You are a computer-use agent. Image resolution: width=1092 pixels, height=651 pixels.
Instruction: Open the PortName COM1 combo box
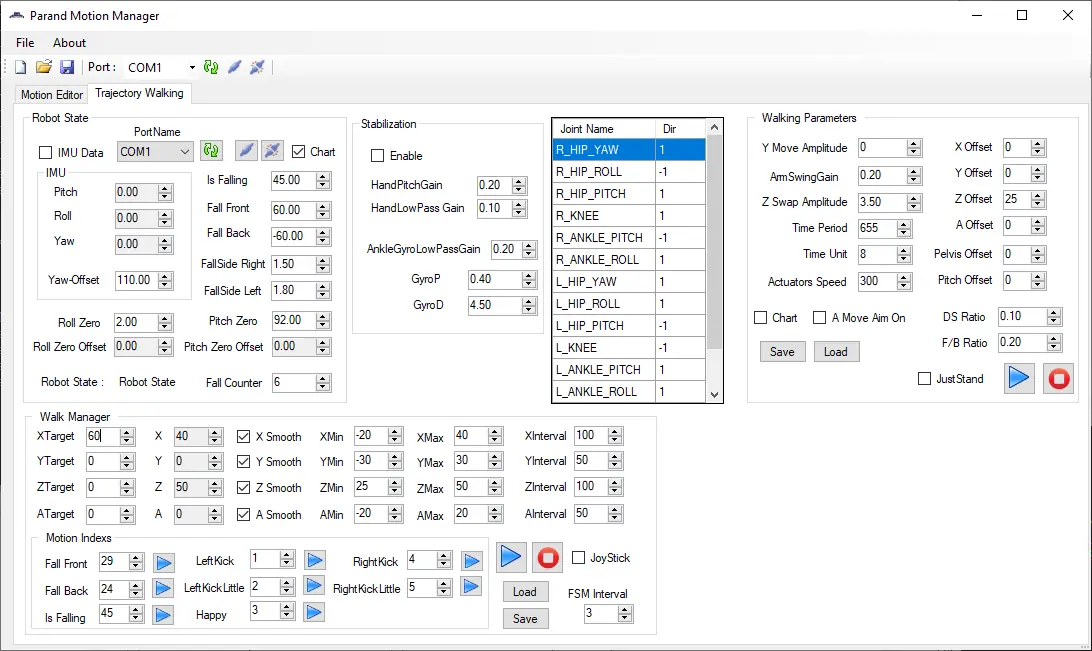pyautogui.click(x=155, y=151)
